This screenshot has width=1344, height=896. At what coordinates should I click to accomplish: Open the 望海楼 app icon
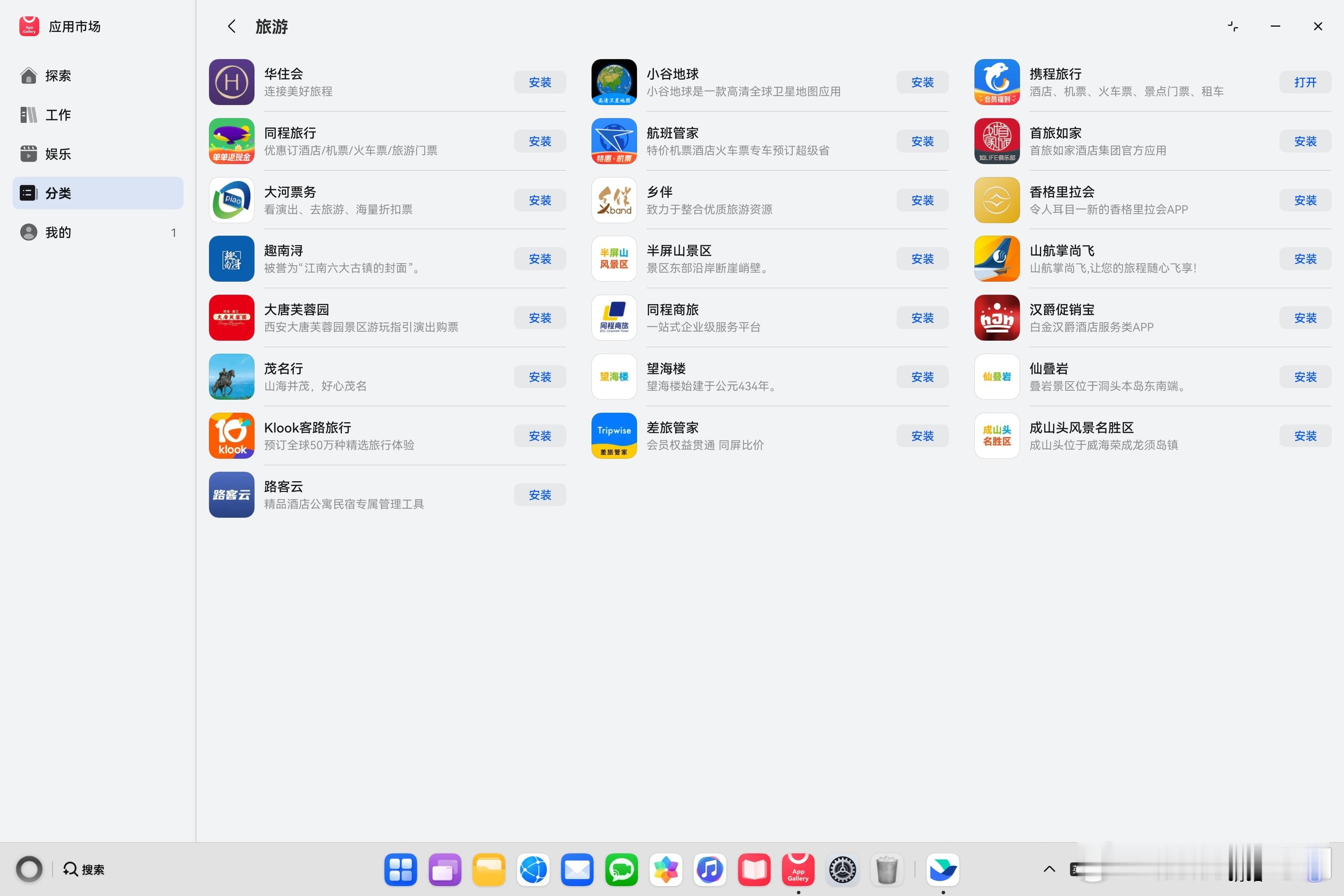pos(614,376)
